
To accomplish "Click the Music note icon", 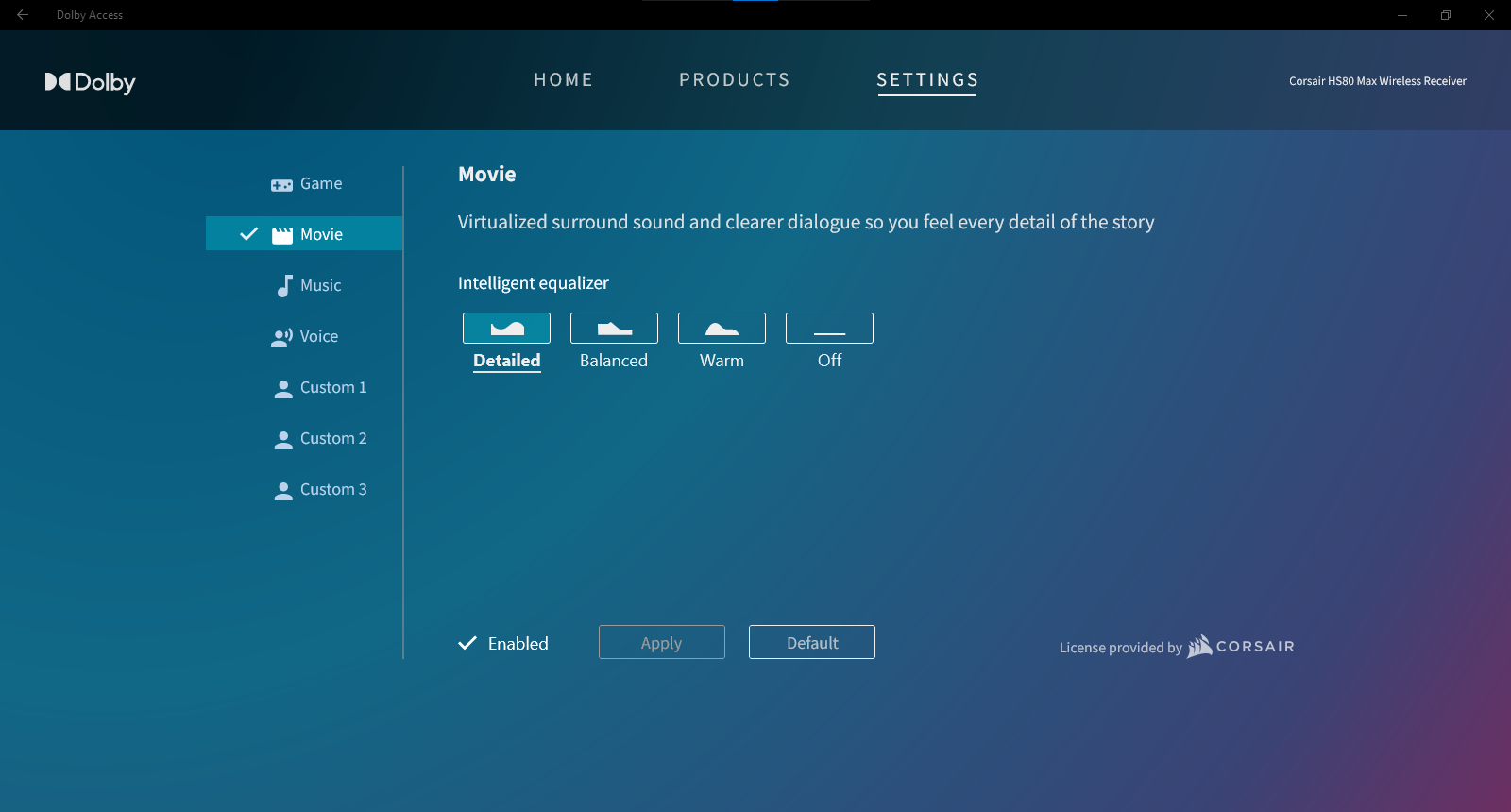I will click(x=284, y=286).
